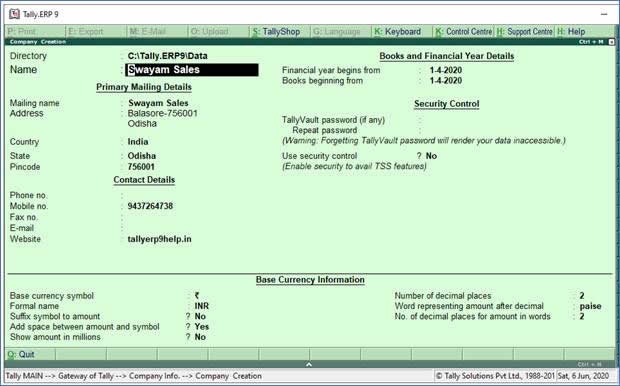Click the date Sat, 6 Jun, 2020

584,376
